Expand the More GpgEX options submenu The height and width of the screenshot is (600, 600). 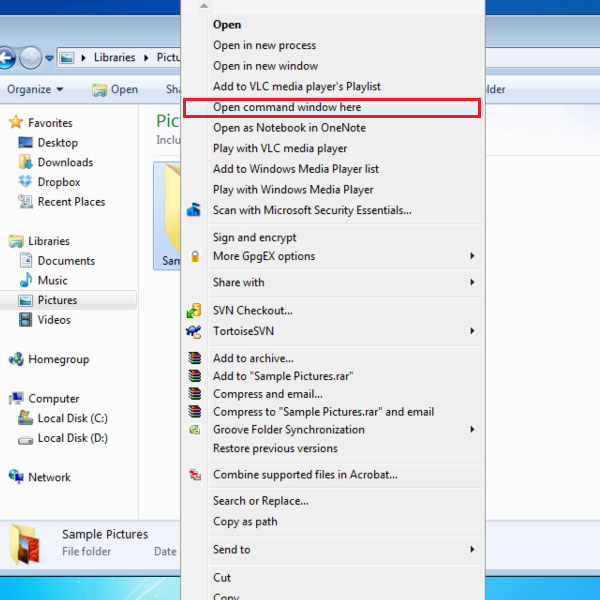coord(473,256)
